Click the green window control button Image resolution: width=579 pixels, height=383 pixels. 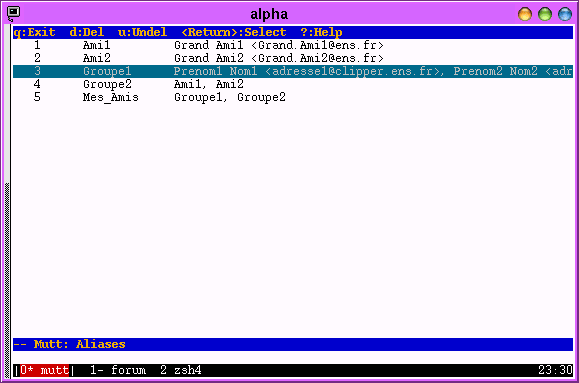coord(545,14)
